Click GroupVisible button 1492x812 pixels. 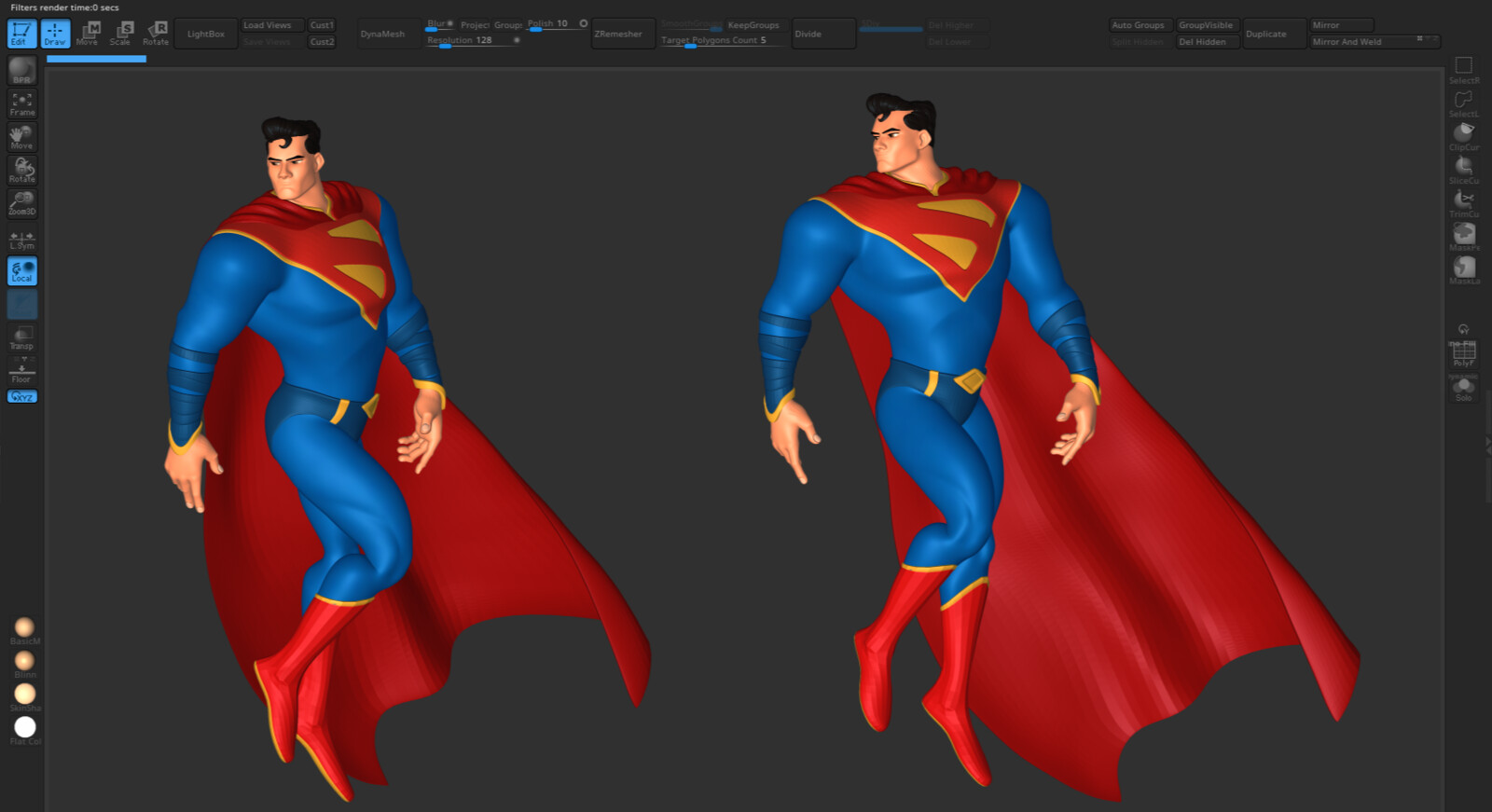(x=1207, y=25)
